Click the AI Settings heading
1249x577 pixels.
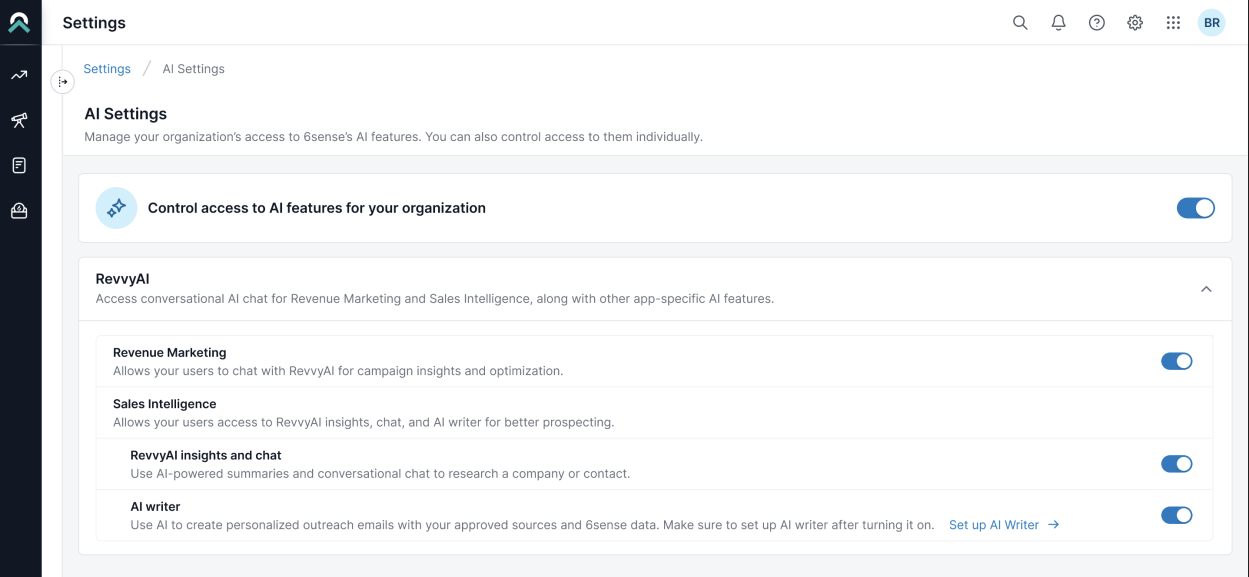point(126,114)
